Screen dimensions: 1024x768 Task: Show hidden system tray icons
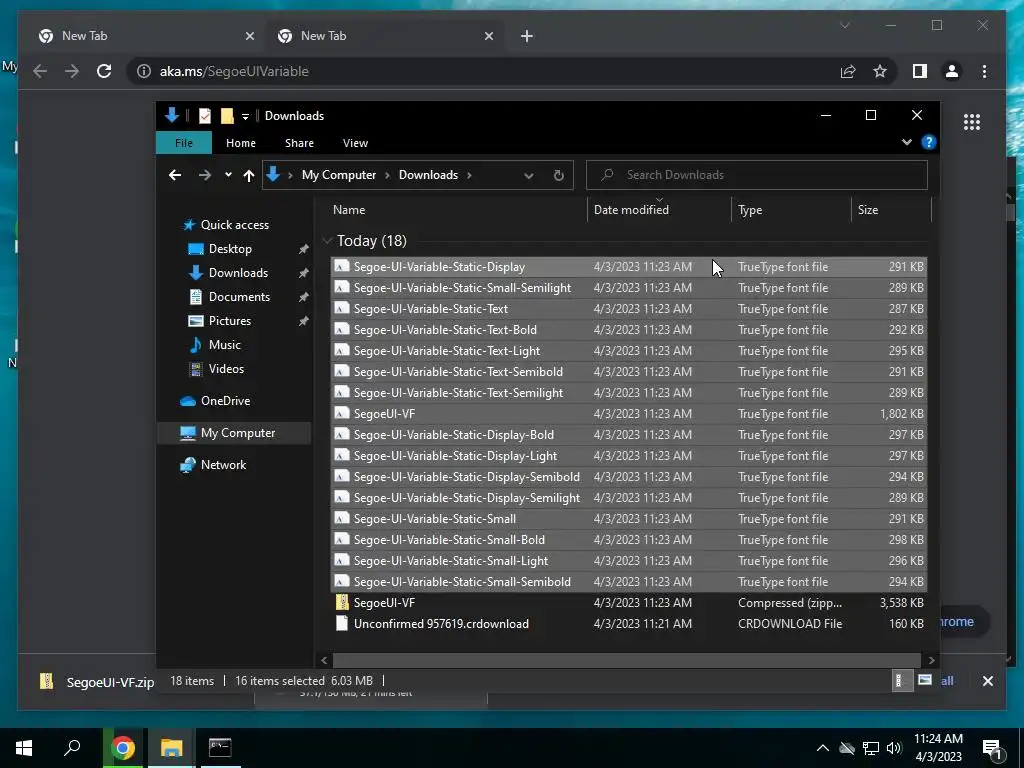coord(823,748)
